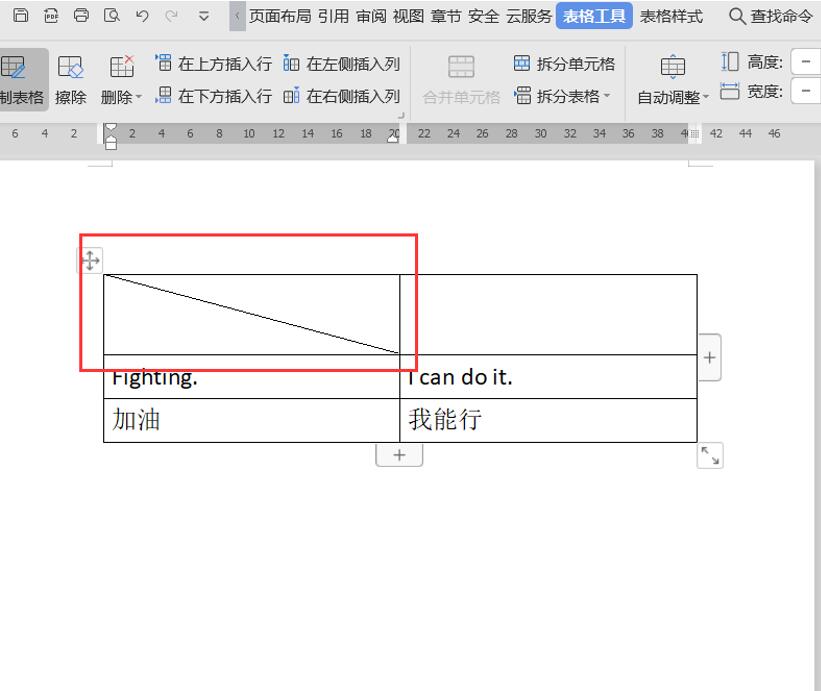Image resolution: width=821 pixels, height=691 pixels.
Task: Click the add column plus button
Action: coord(709,358)
